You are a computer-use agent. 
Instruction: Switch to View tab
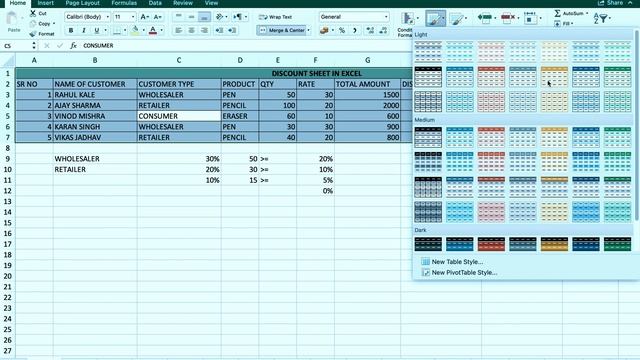[211, 3]
